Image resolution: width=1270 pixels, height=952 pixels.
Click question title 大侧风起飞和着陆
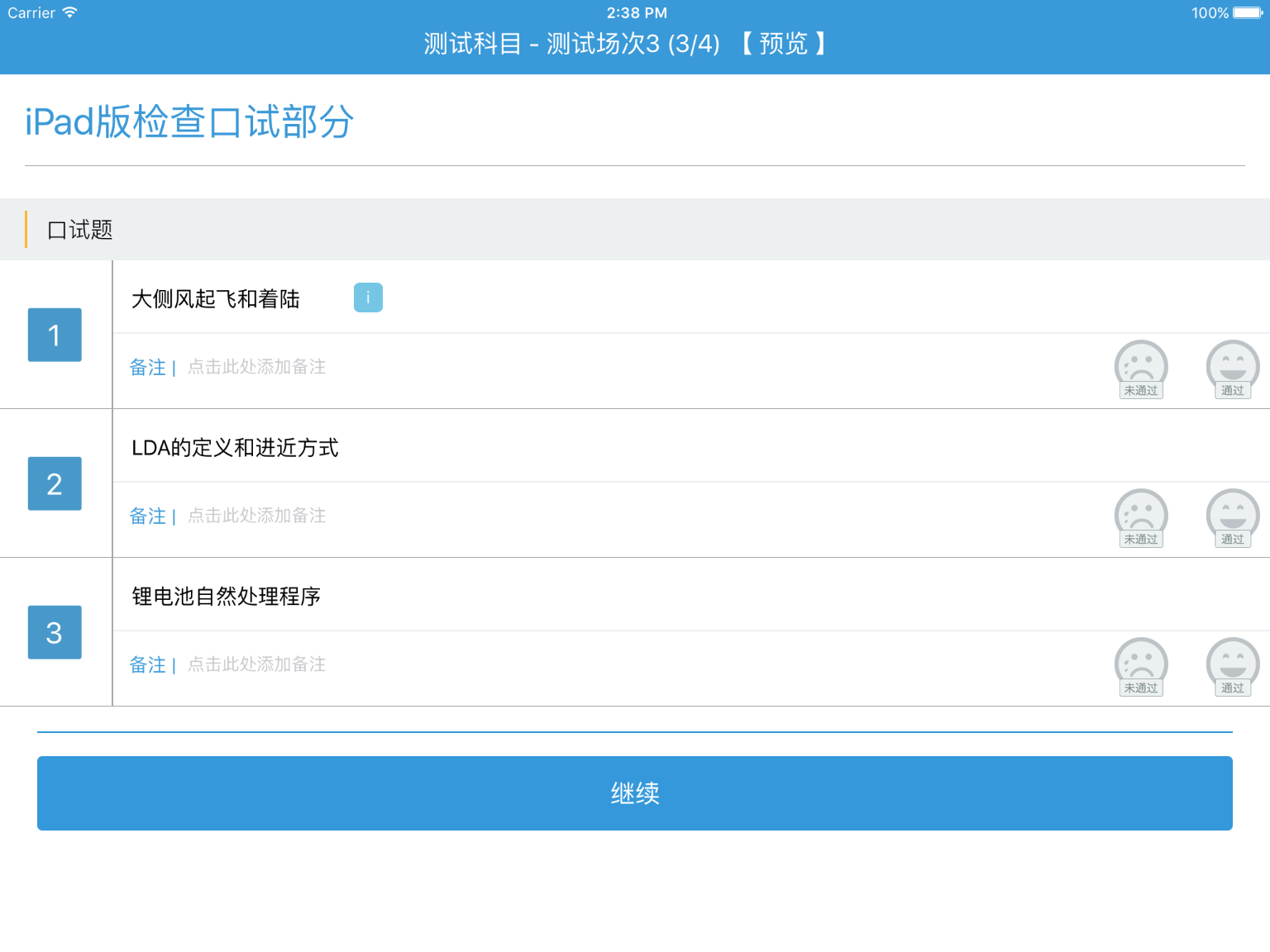(216, 298)
